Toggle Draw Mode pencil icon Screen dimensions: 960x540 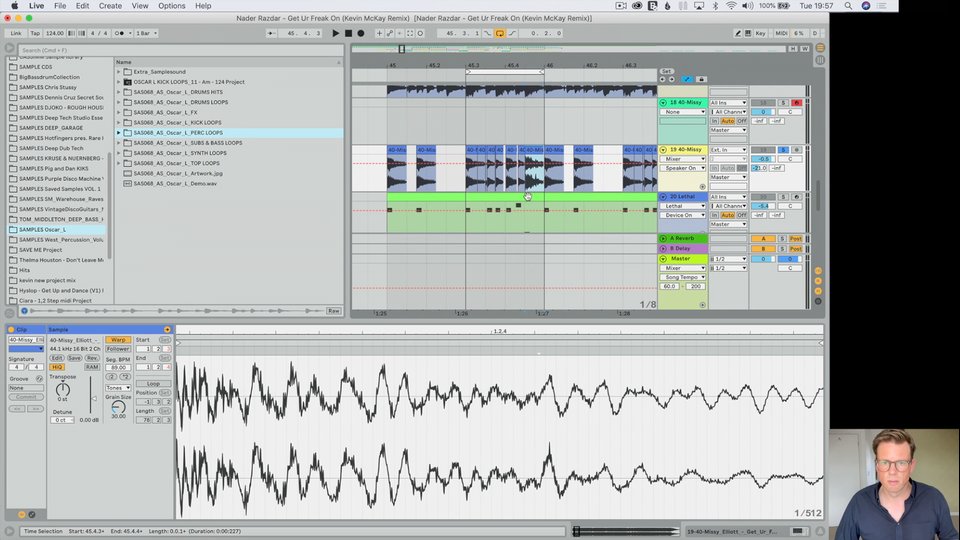tap(738, 33)
